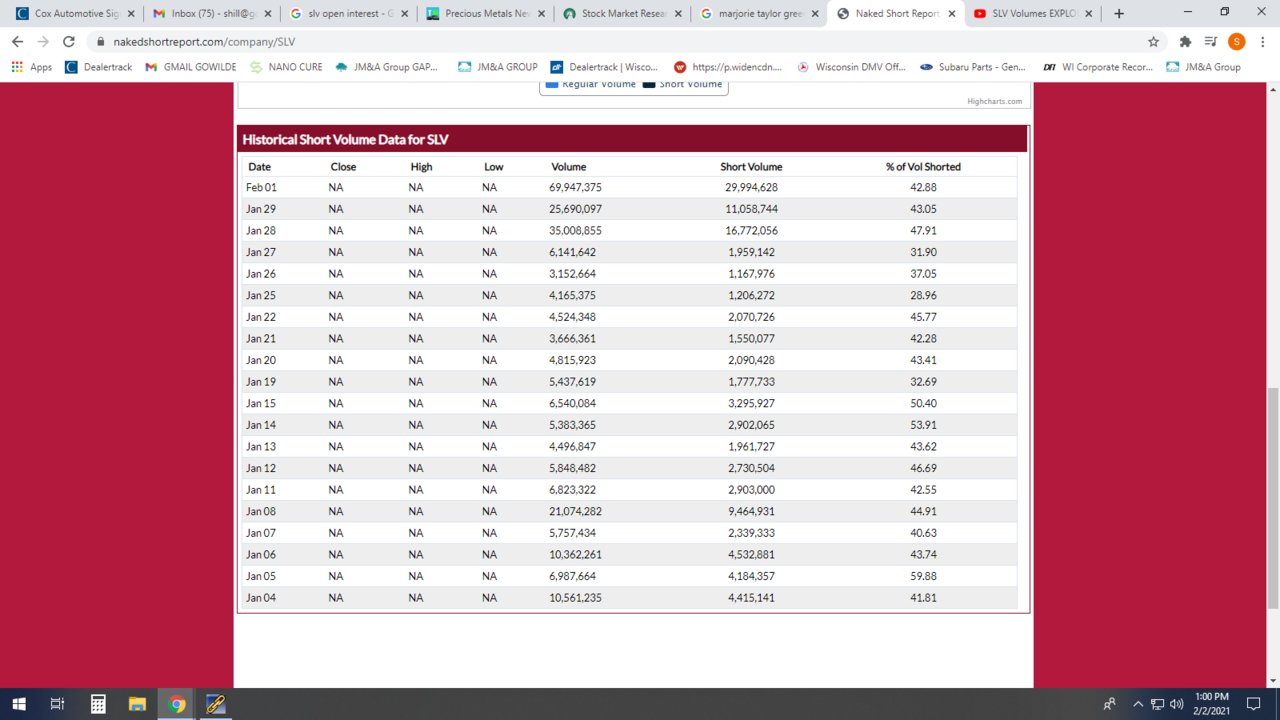Open the Dealertrack | Wisco bookmark
The height and width of the screenshot is (720, 1280).
coord(604,67)
